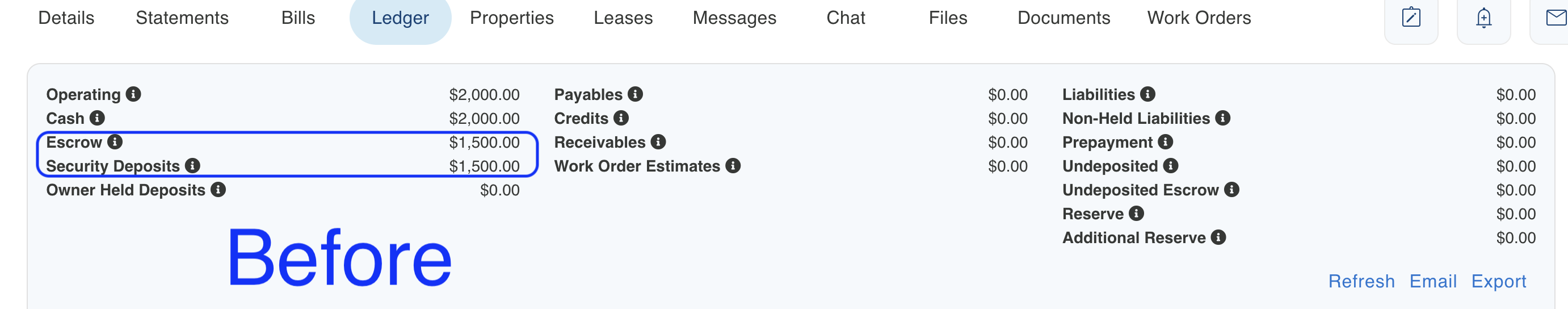The height and width of the screenshot is (309, 1568).
Task: Click the info icon beside Escrow
Action: pos(115,141)
